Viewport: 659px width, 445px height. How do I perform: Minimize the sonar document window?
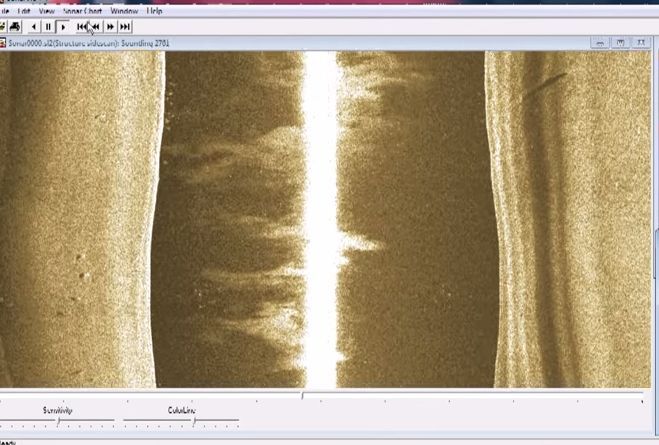pos(600,43)
